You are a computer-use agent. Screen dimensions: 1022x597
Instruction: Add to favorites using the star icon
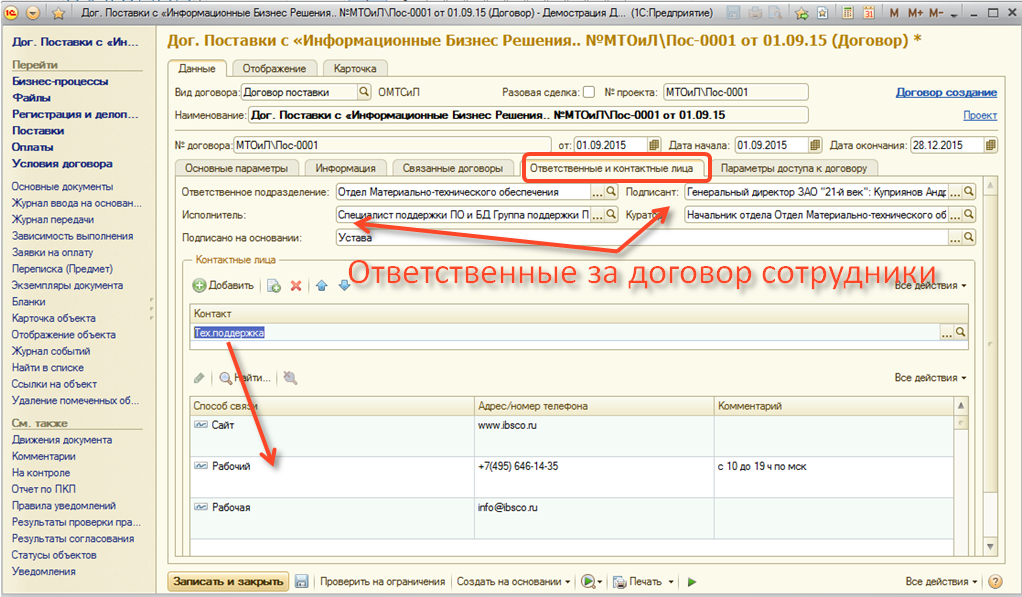58,14
